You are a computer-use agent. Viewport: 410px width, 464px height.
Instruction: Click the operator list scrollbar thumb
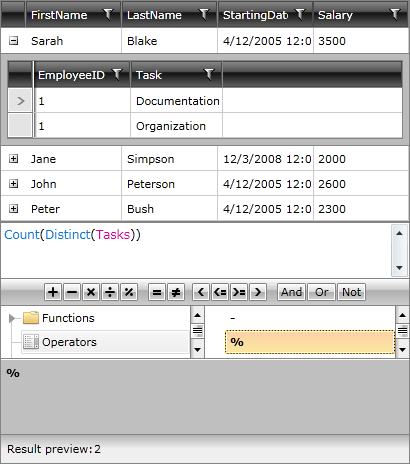coord(402,330)
